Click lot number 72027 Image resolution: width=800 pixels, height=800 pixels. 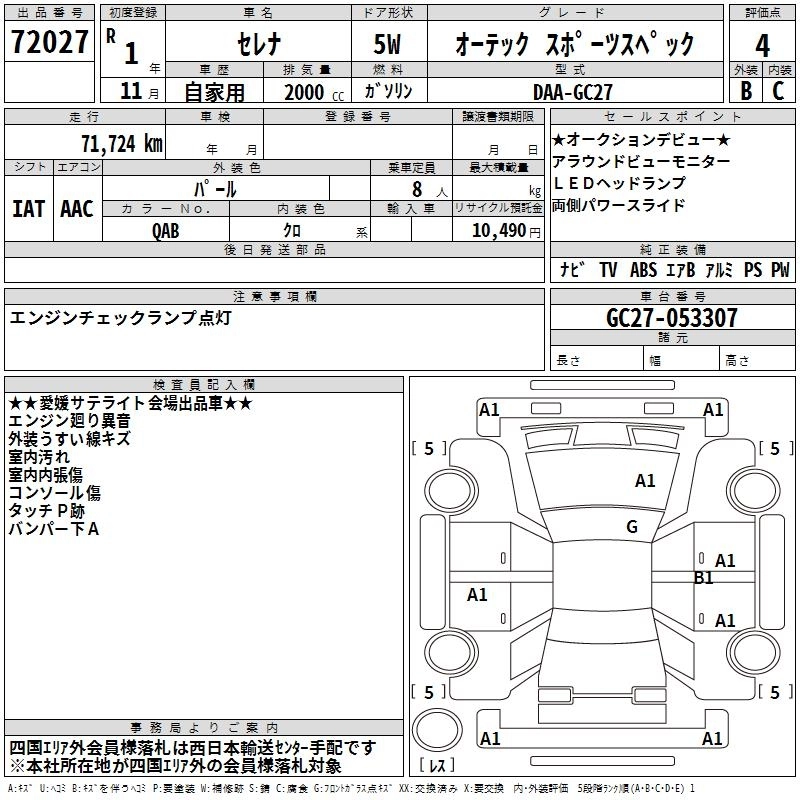point(49,42)
